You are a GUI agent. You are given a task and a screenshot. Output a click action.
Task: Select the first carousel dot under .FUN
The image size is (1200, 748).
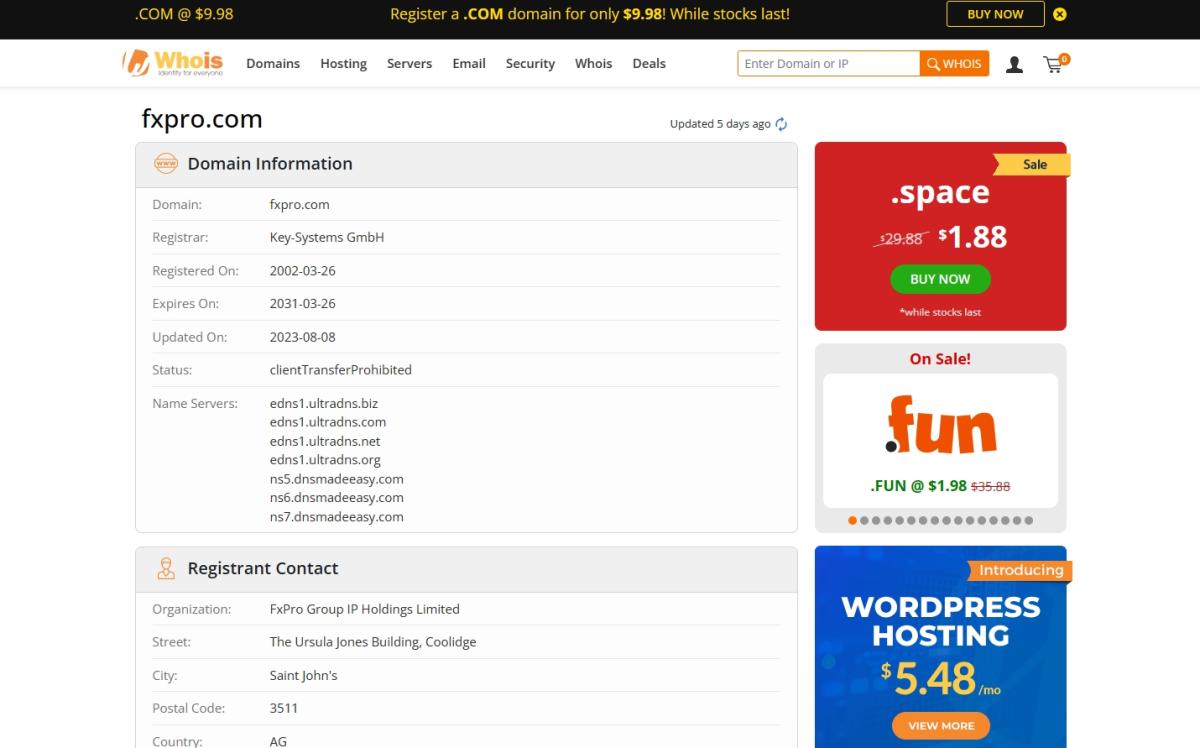[x=852, y=520]
